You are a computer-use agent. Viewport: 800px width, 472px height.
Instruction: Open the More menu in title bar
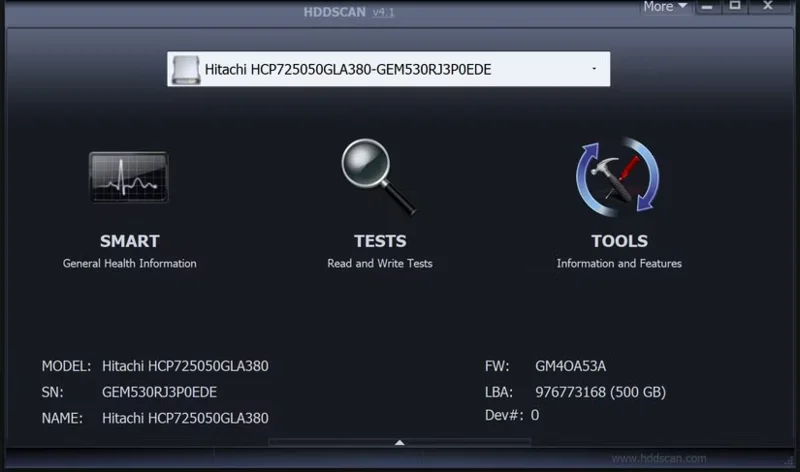[665, 7]
